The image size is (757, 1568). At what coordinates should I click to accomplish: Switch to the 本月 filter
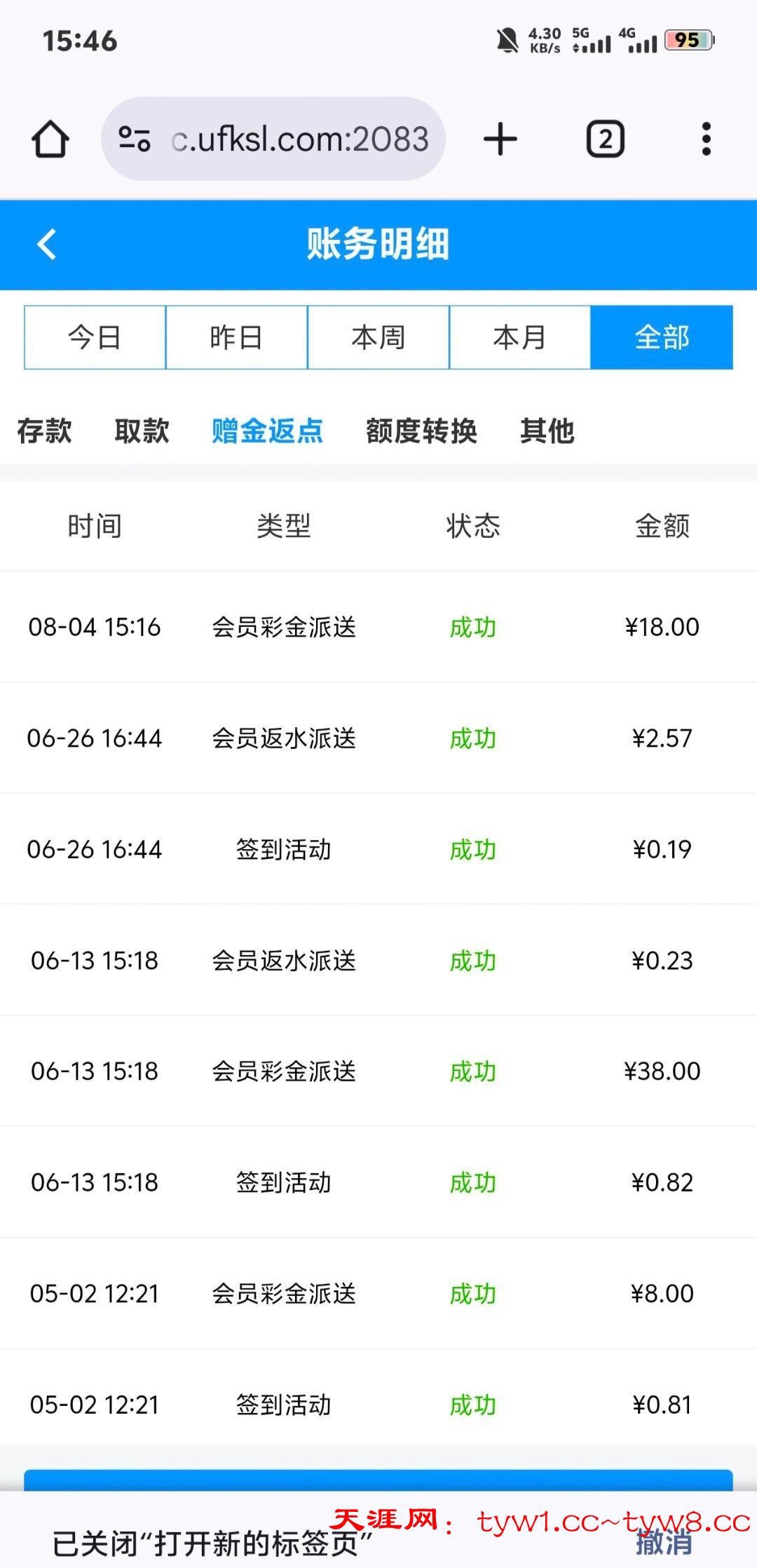click(519, 337)
